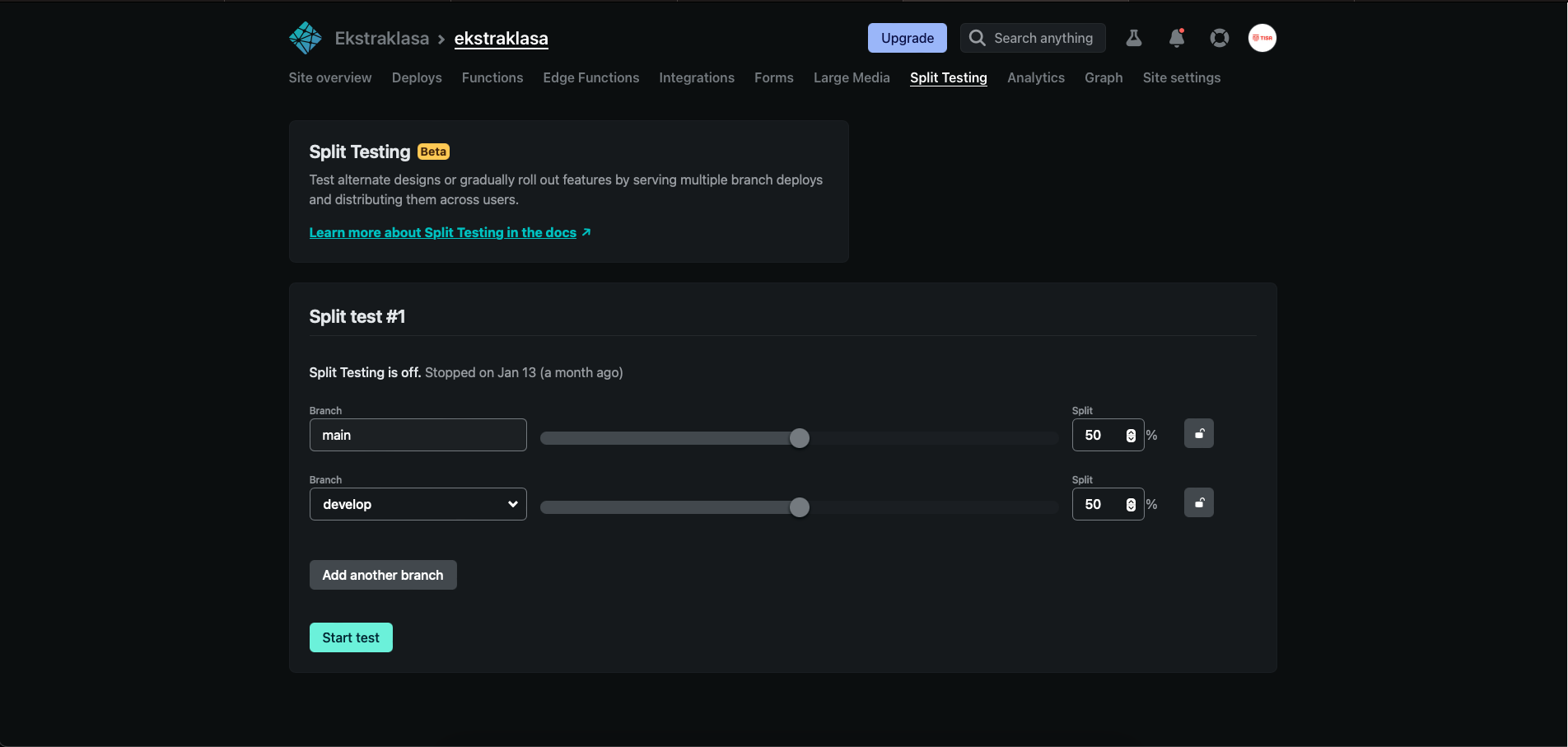The height and width of the screenshot is (747, 1568).
Task: Click the develop branch split stepper arrows
Action: point(1131,505)
